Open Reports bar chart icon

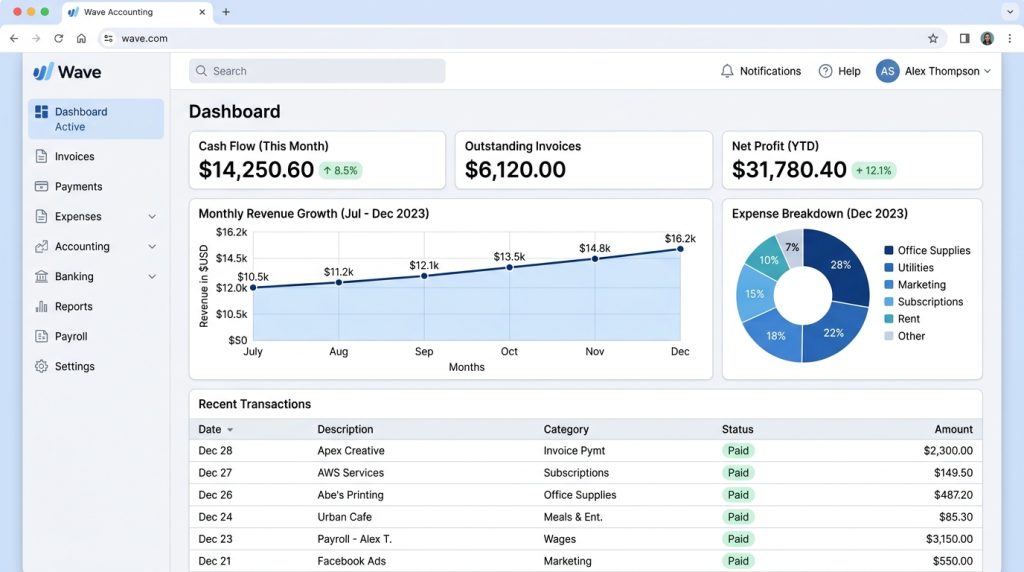click(41, 306)
